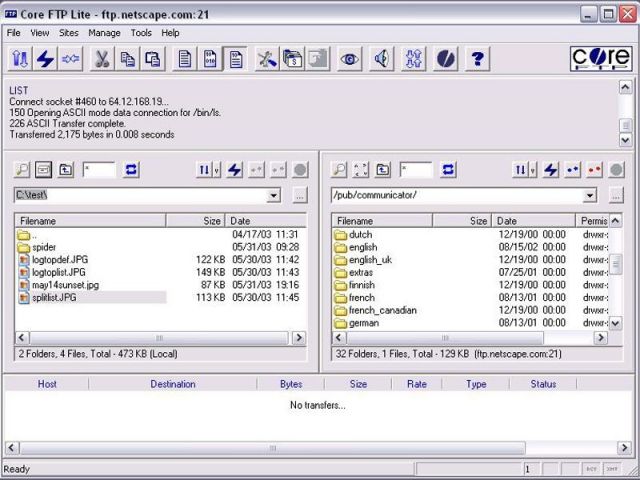The height and width of the screenshot is (480, 640).
Task: Click remote pane lightning quick-transfer icon
Action: (551, 170)
